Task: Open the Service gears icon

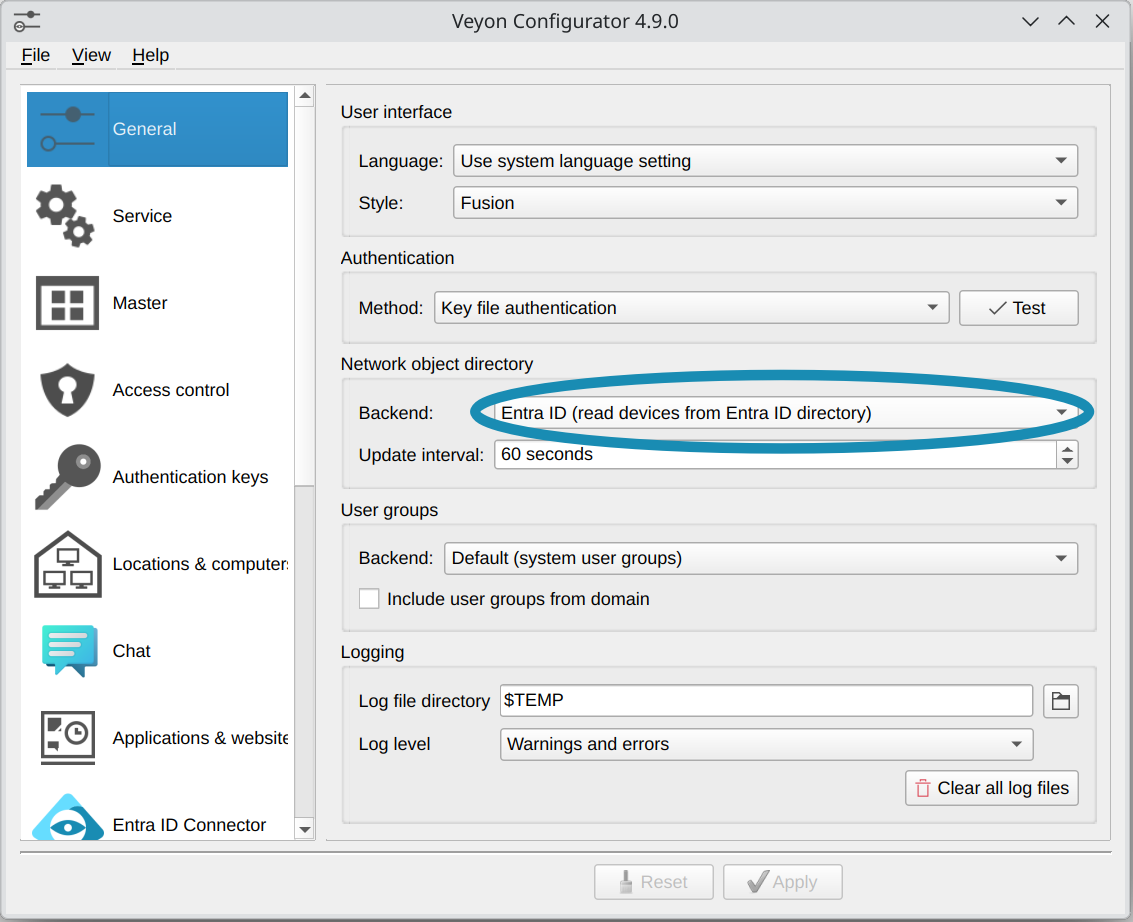Action: (x=65, y=216)
